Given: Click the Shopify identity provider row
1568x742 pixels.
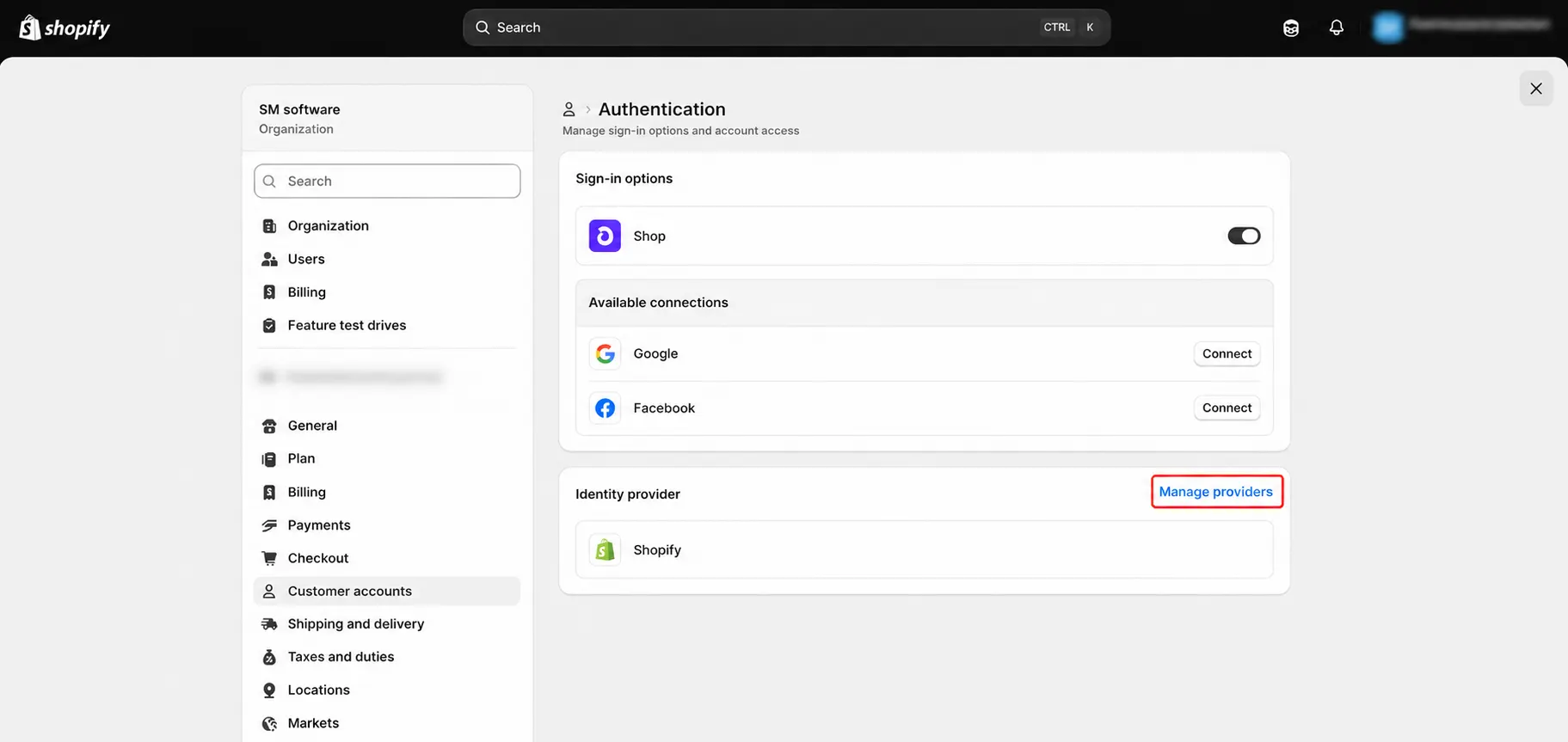Looking at the screenshot, I should tap(924, 549).
